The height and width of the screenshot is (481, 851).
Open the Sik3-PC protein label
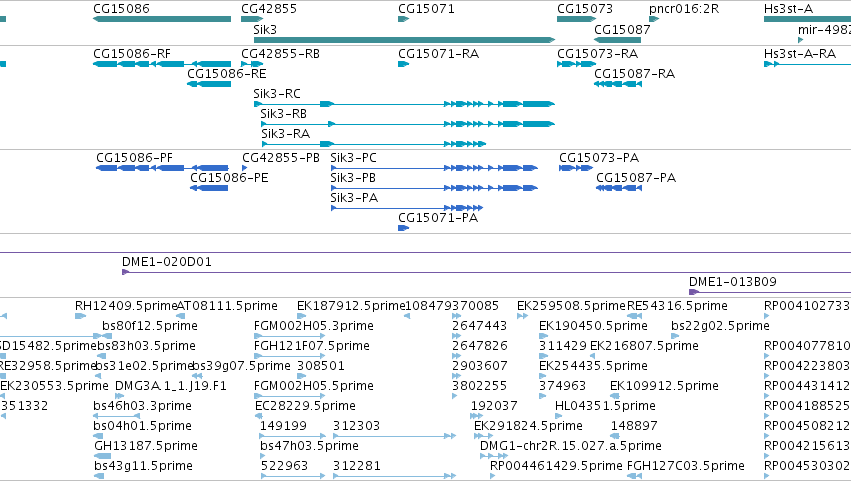pos(353,158)
